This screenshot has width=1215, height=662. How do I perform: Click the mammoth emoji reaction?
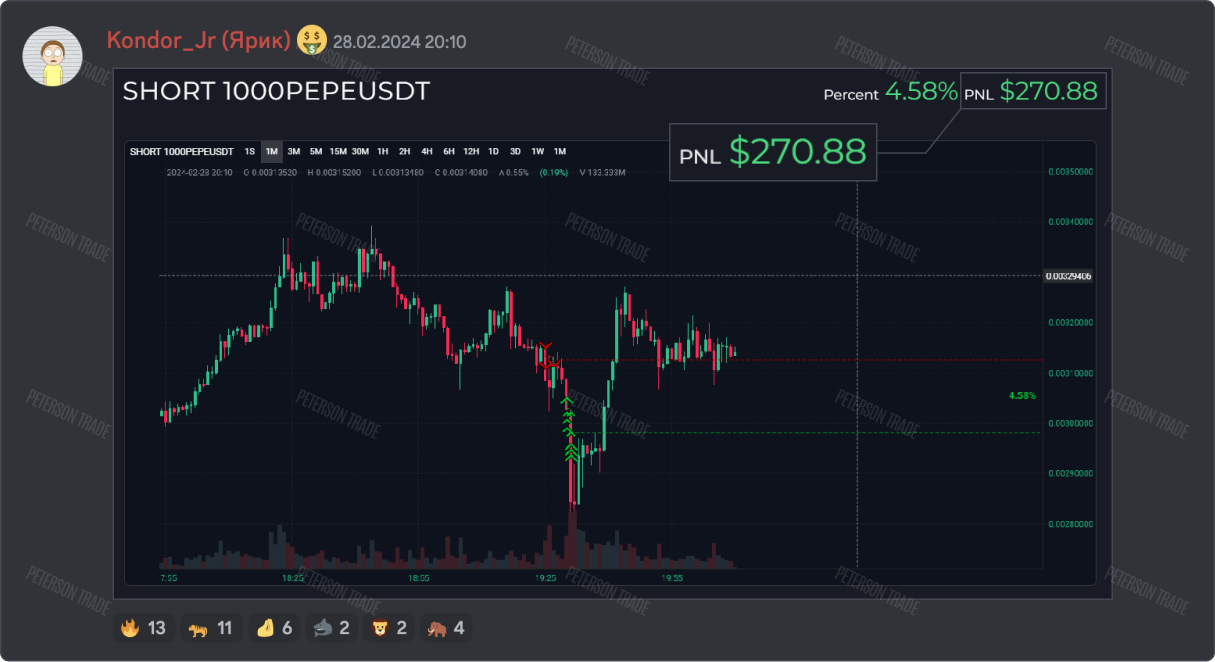click(444, 628)
